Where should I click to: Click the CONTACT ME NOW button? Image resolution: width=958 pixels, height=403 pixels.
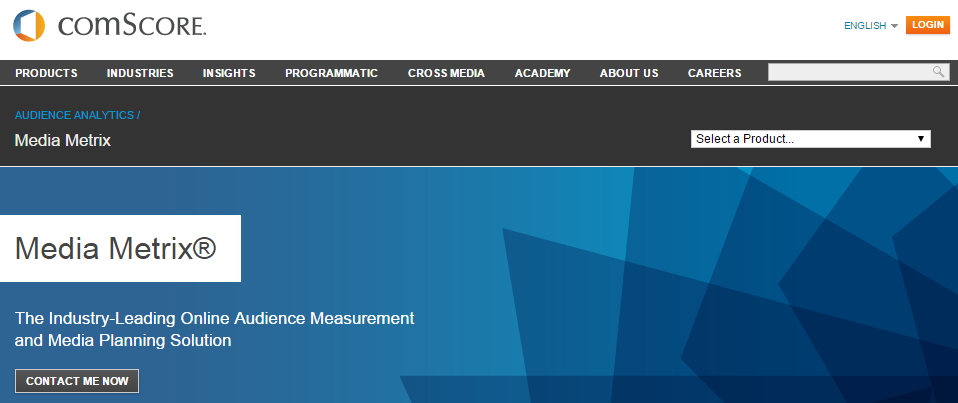coord(77,381)
